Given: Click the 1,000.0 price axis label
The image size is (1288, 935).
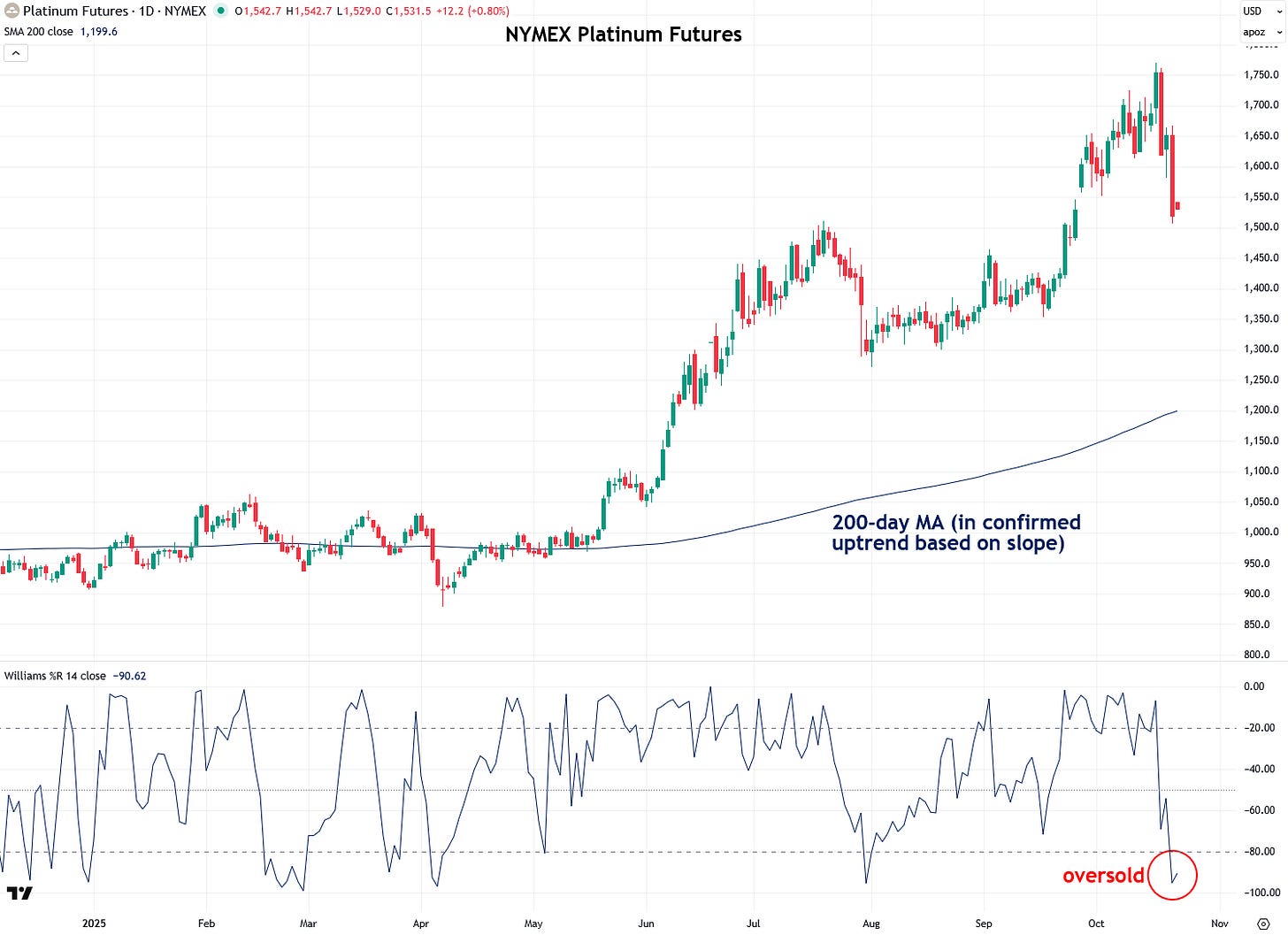Looking at the screenshot, I should point(1261,533).
